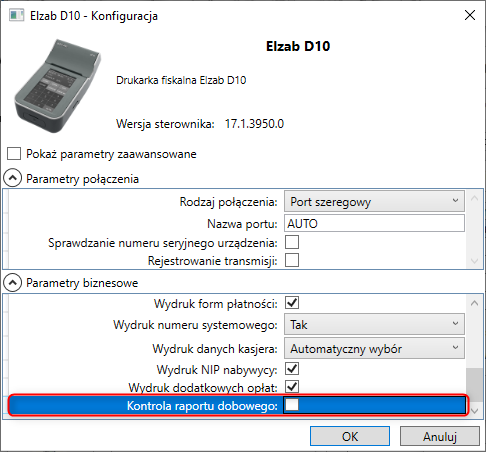
Task: Click the app icon in title bar
Action: click(x=16, y=15)
